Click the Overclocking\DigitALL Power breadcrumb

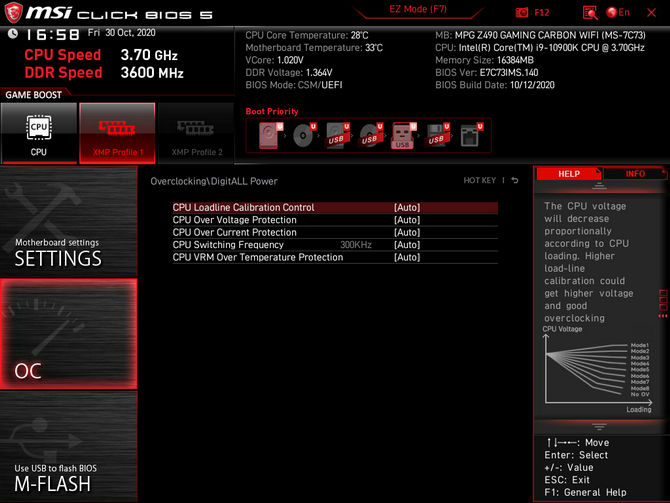(x=214, y=181)
